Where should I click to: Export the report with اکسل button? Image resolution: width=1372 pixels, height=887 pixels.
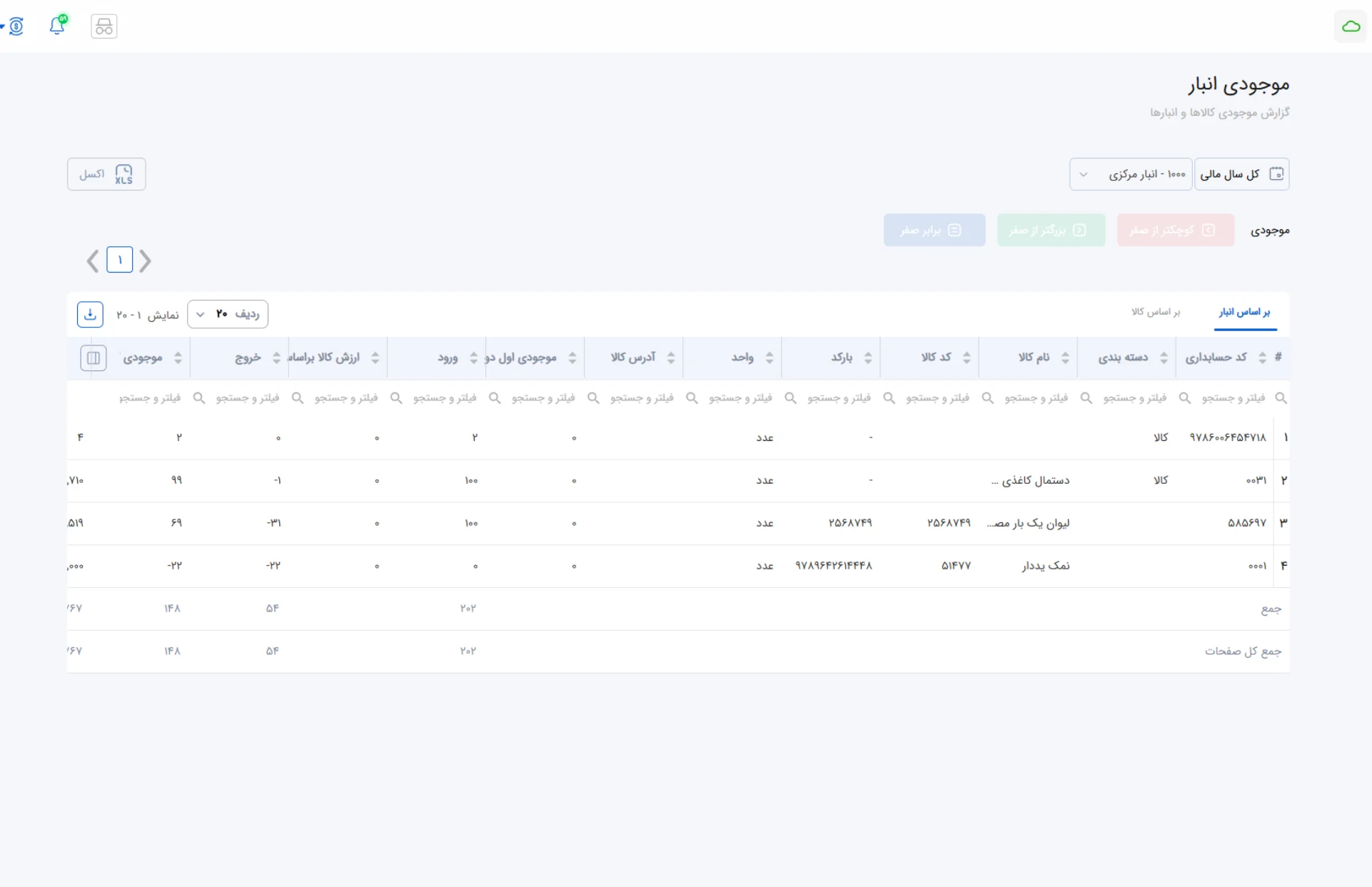[106, 174]
